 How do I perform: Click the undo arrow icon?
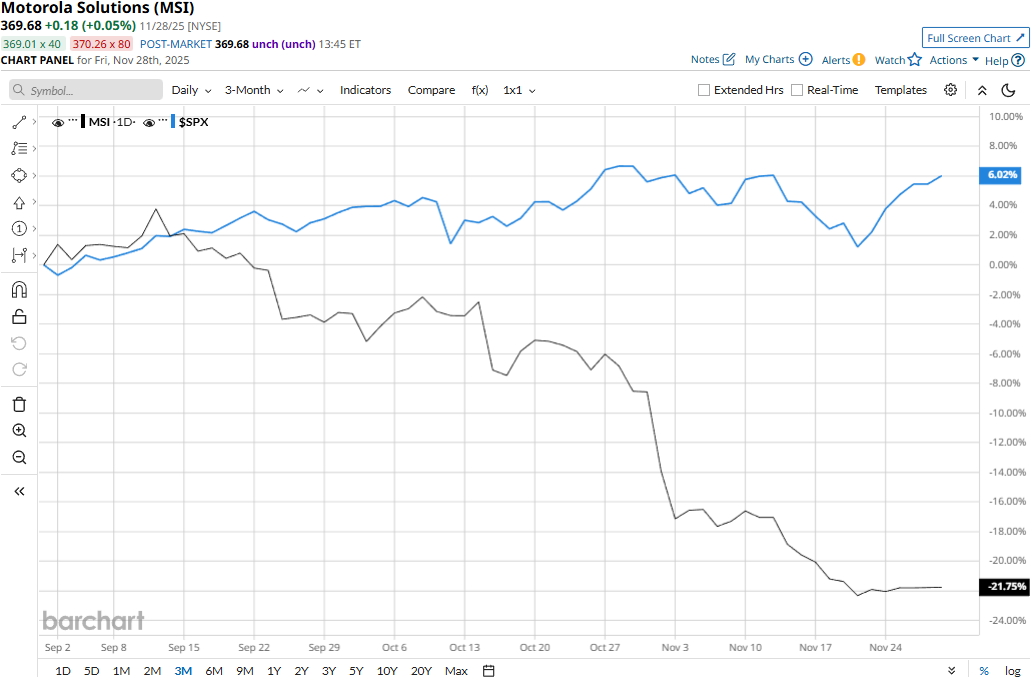(x=19, y=343)
